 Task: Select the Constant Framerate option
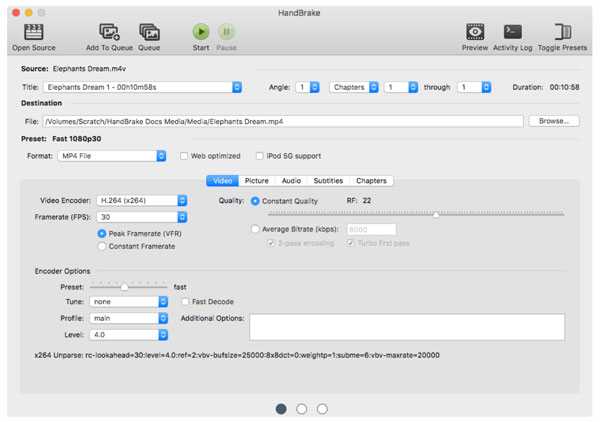tap(102, 246)
